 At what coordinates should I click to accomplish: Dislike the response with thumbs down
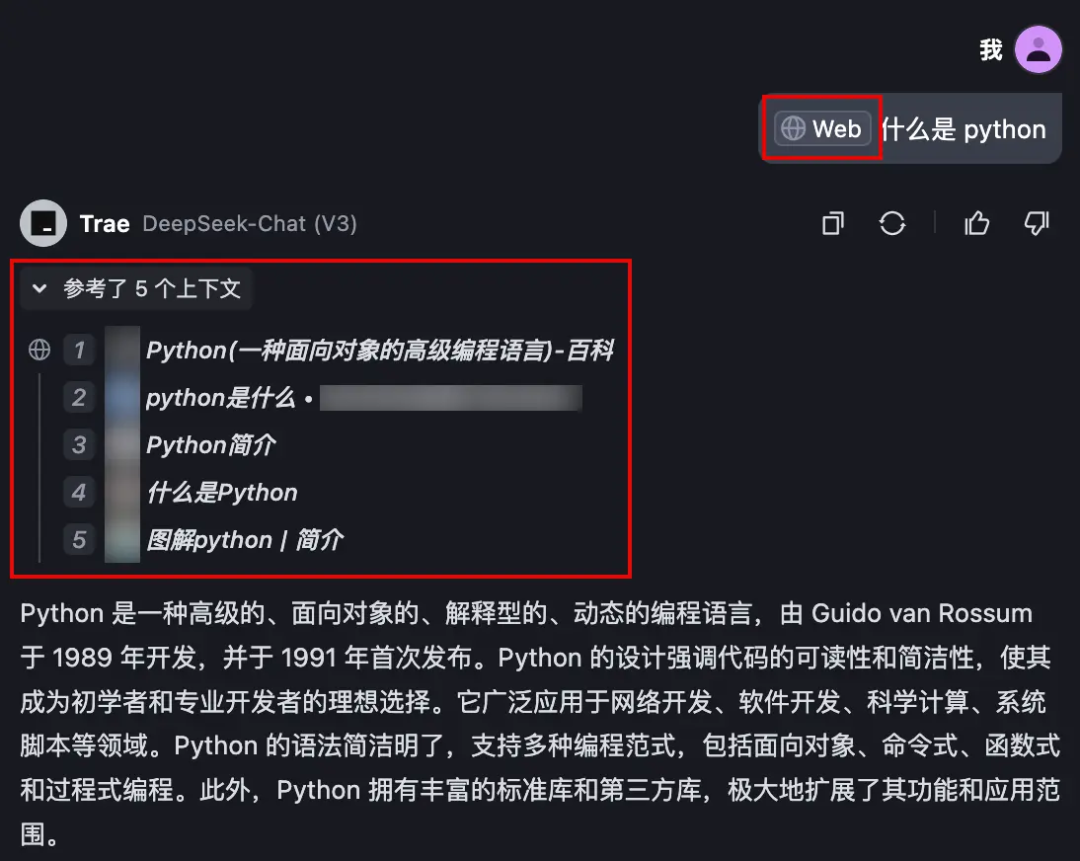point(1036,223)
